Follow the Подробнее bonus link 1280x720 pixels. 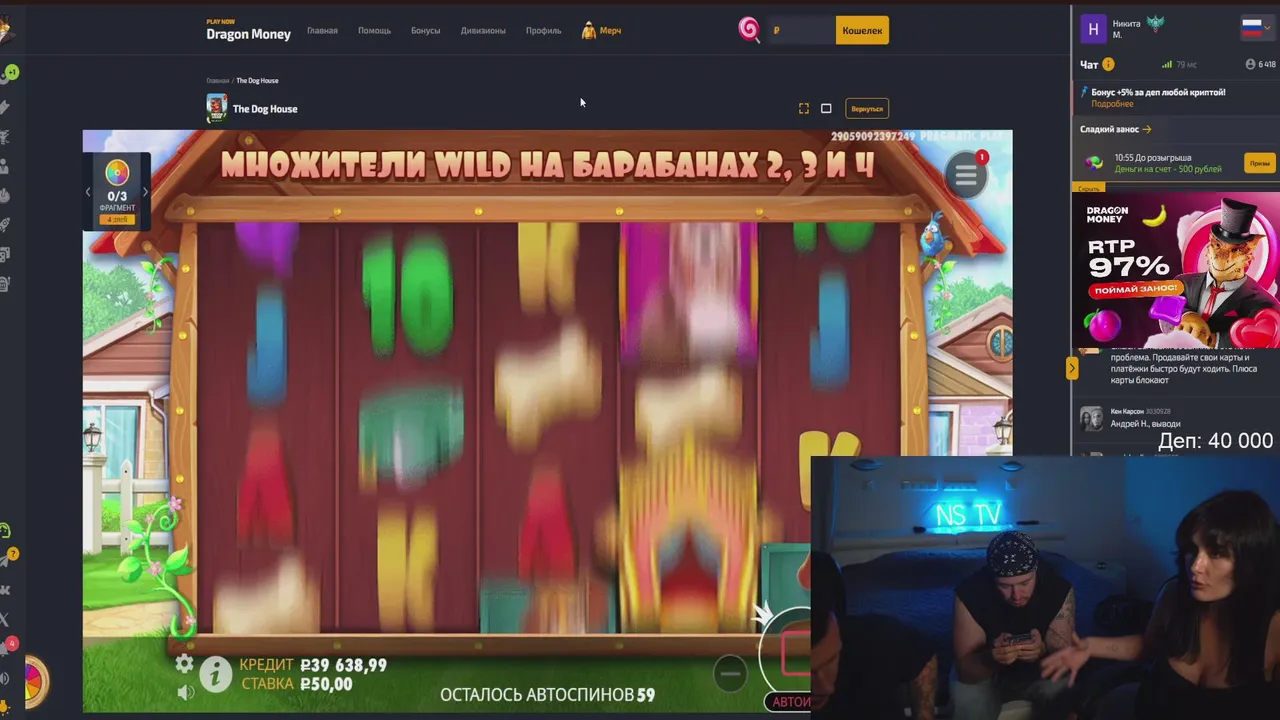point(1112,104)
